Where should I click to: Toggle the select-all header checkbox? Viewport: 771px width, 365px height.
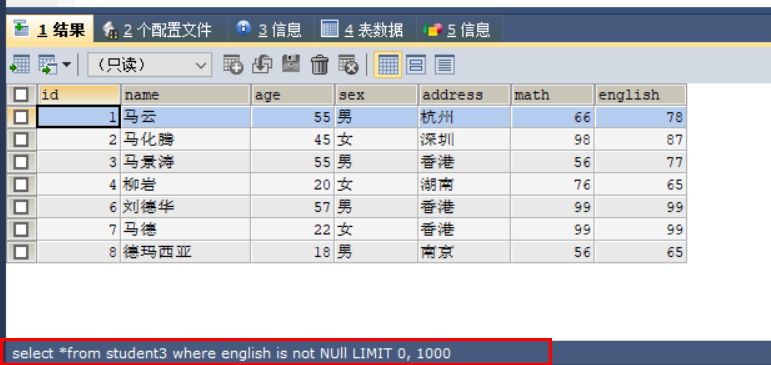[21, 94]
